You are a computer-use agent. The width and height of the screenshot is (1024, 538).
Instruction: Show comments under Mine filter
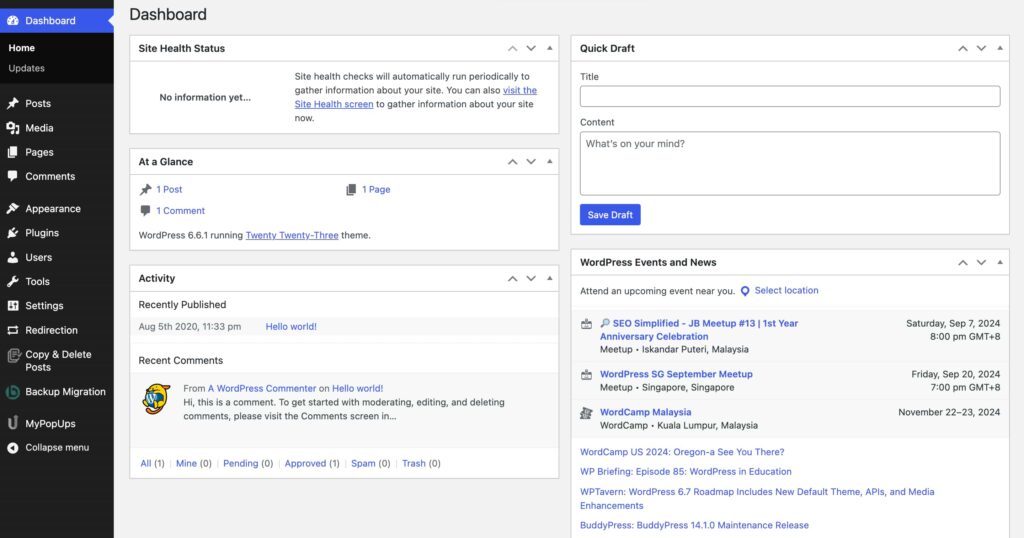(x=186, y=464)
